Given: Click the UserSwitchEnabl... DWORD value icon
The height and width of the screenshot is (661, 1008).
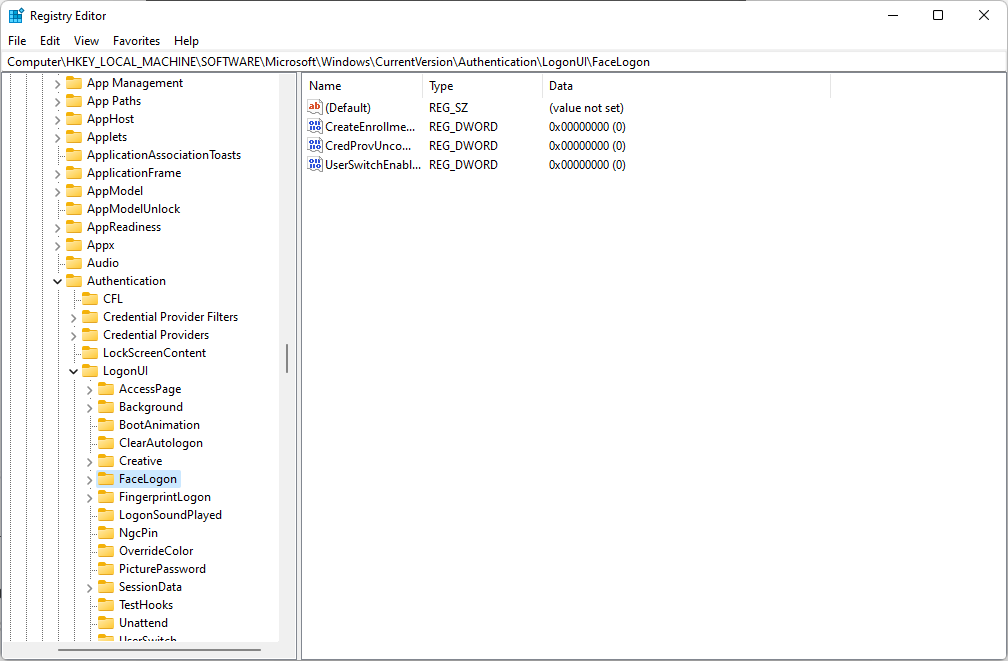Looking at the screenshot, I should tap(315, 165).
